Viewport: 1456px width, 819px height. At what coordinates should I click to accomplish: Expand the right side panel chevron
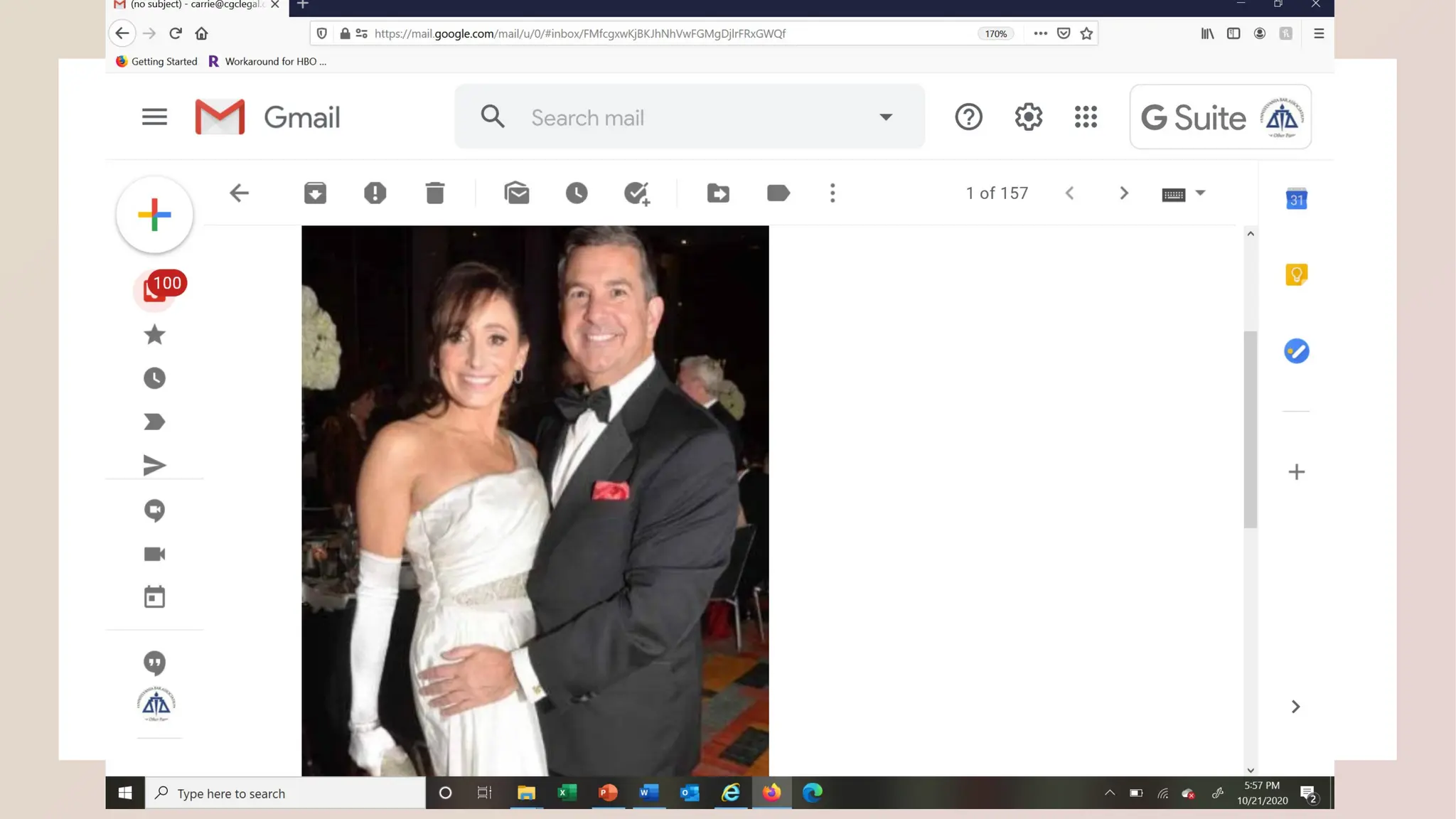[1295, 706]
